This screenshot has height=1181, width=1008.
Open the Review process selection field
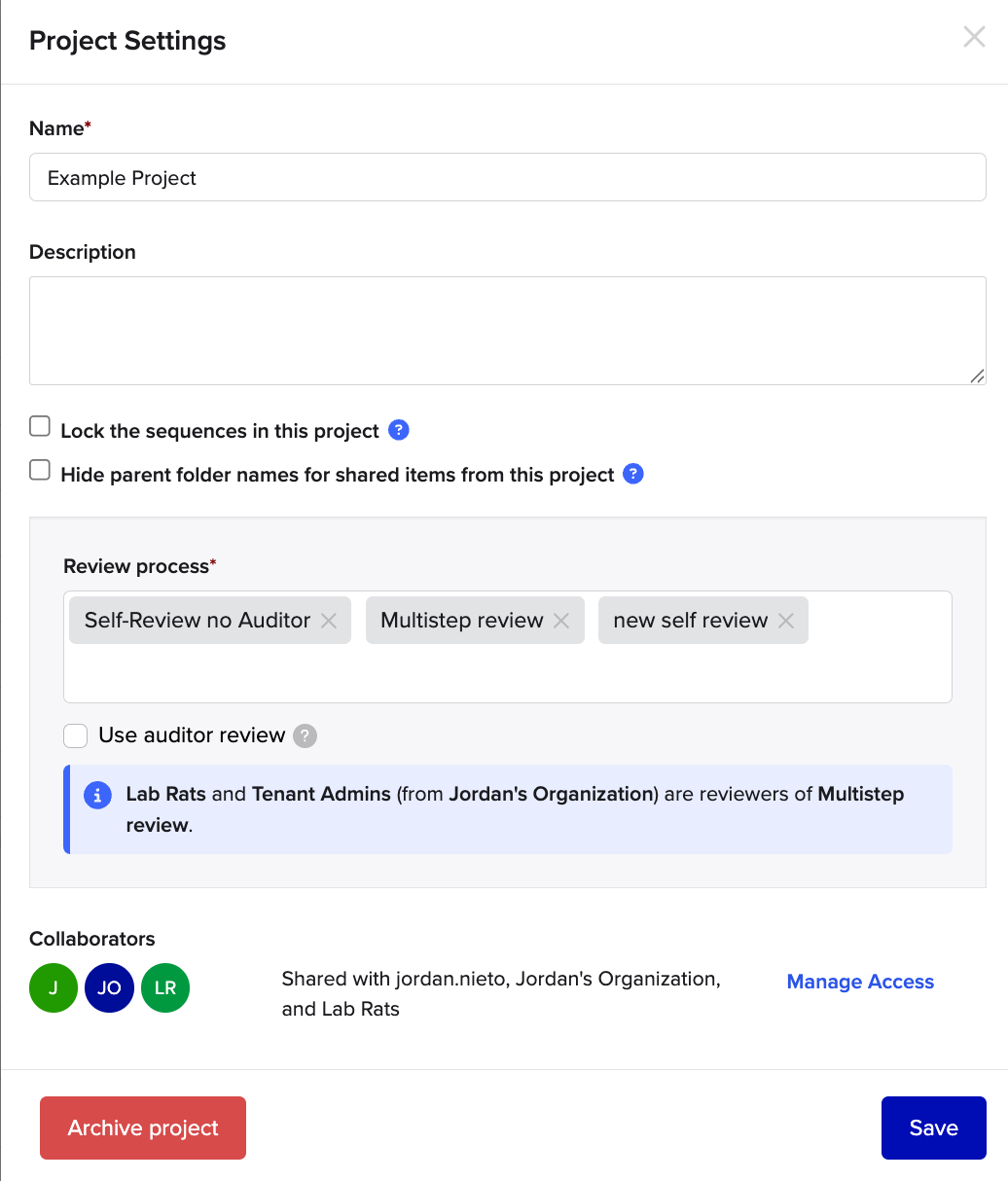click(506, 671)
